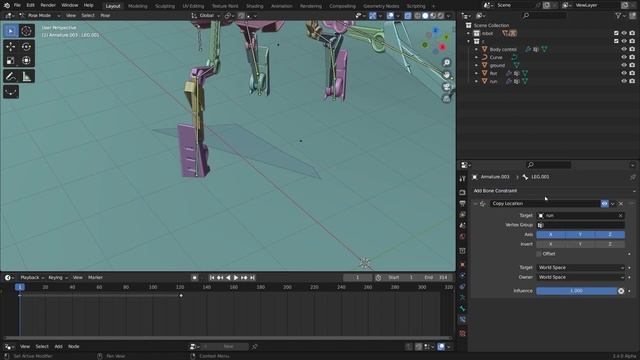Open the File menu
The width and height of the screenshot is (640, 360).
(x=17, y=5)
